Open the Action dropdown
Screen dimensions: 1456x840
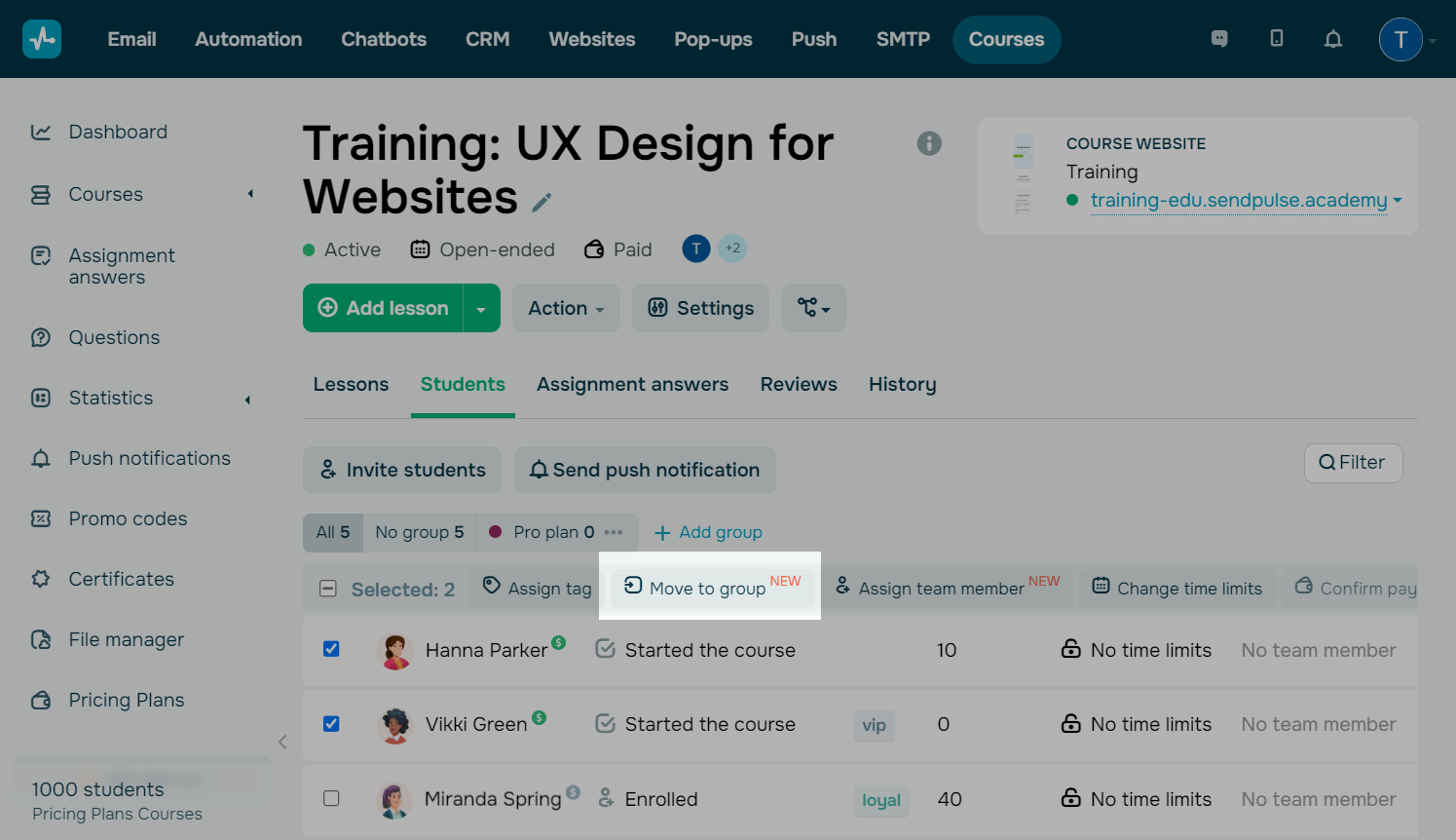[566, 308]
